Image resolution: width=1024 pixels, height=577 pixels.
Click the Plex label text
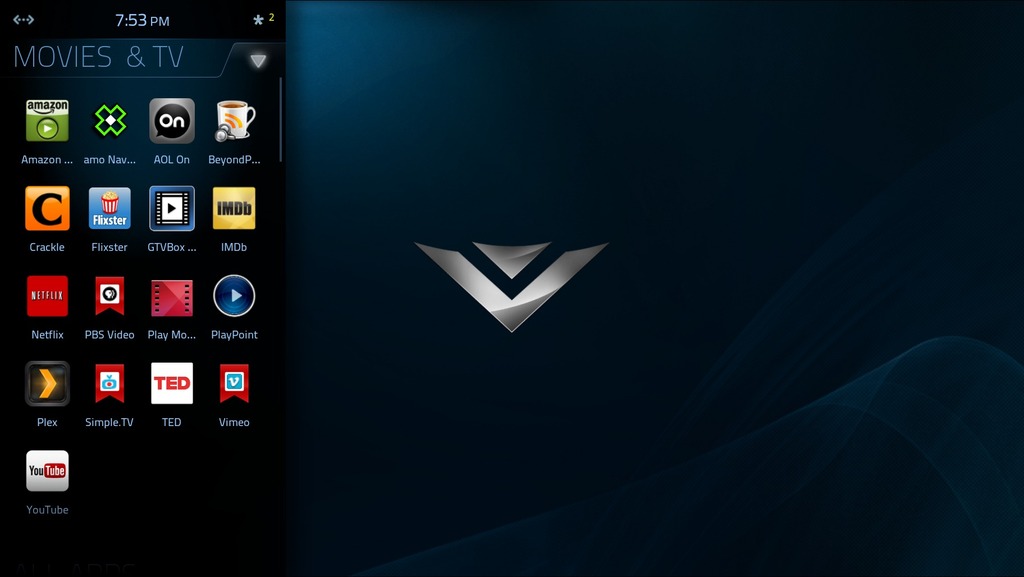[47, 422]
